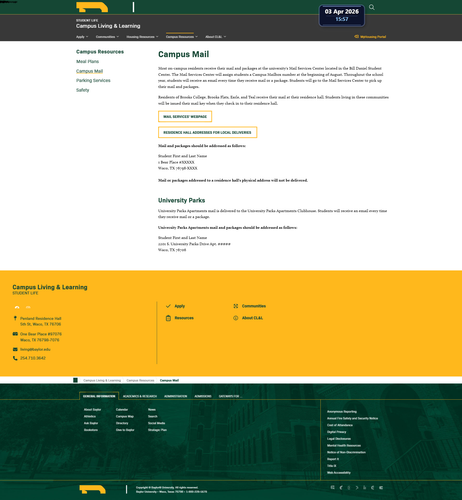Open the Social Media footer link
462x500 pixels.
(x=156, y=423)
